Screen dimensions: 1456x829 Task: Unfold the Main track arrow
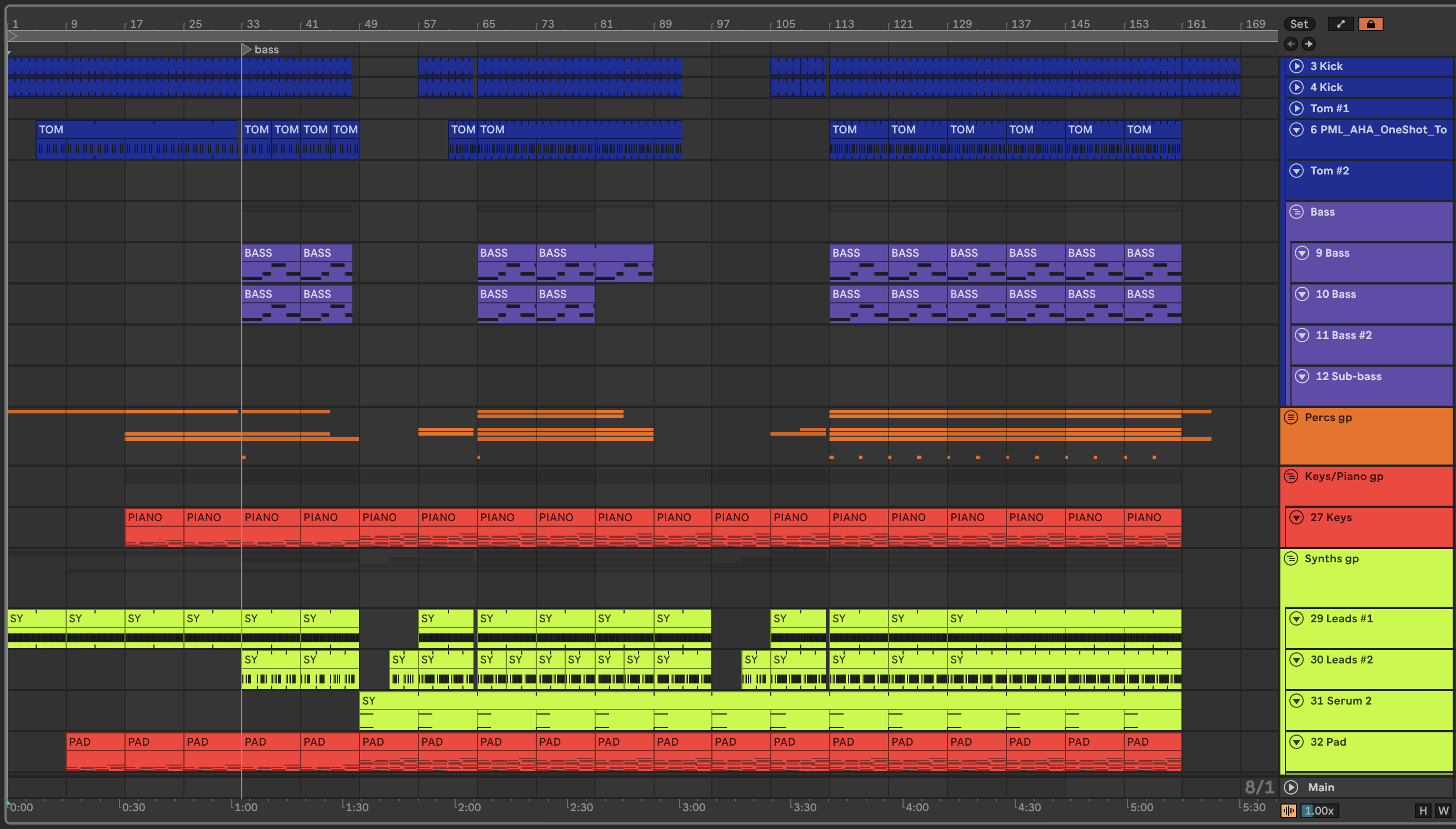tap(1291, 787)
